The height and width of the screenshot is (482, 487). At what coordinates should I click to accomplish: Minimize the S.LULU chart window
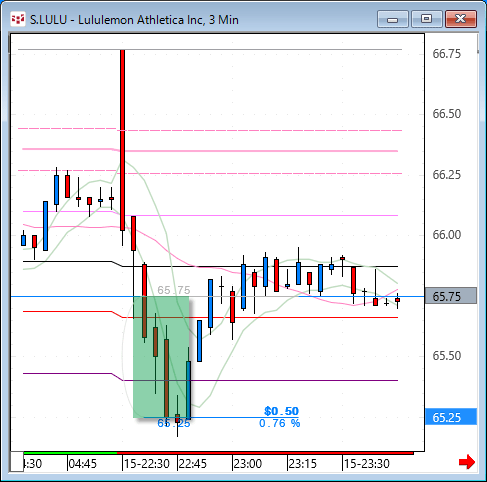click(x=393, y=19)
